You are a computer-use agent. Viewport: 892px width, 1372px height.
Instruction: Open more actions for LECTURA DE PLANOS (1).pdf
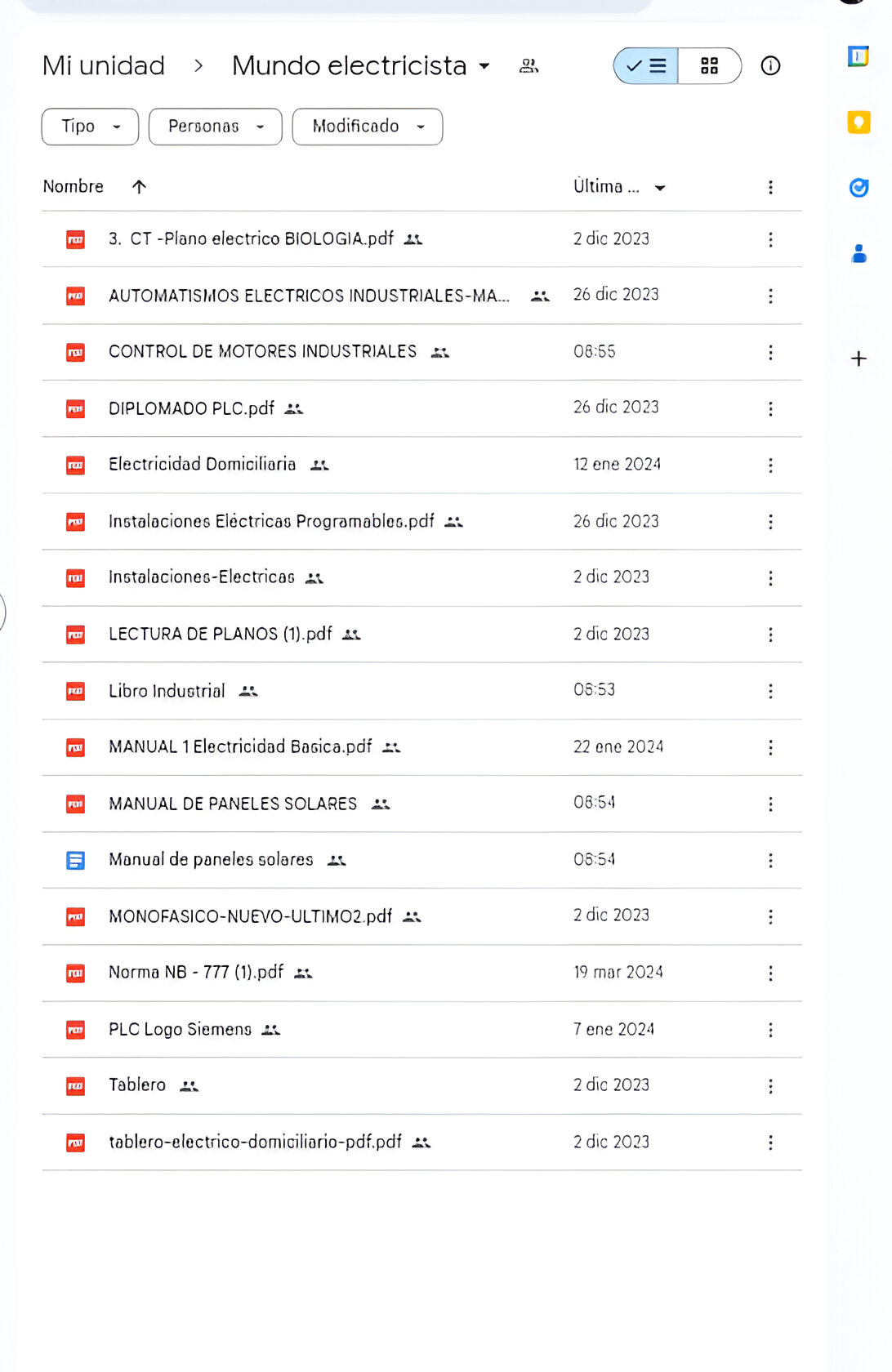tap(770, 635)
